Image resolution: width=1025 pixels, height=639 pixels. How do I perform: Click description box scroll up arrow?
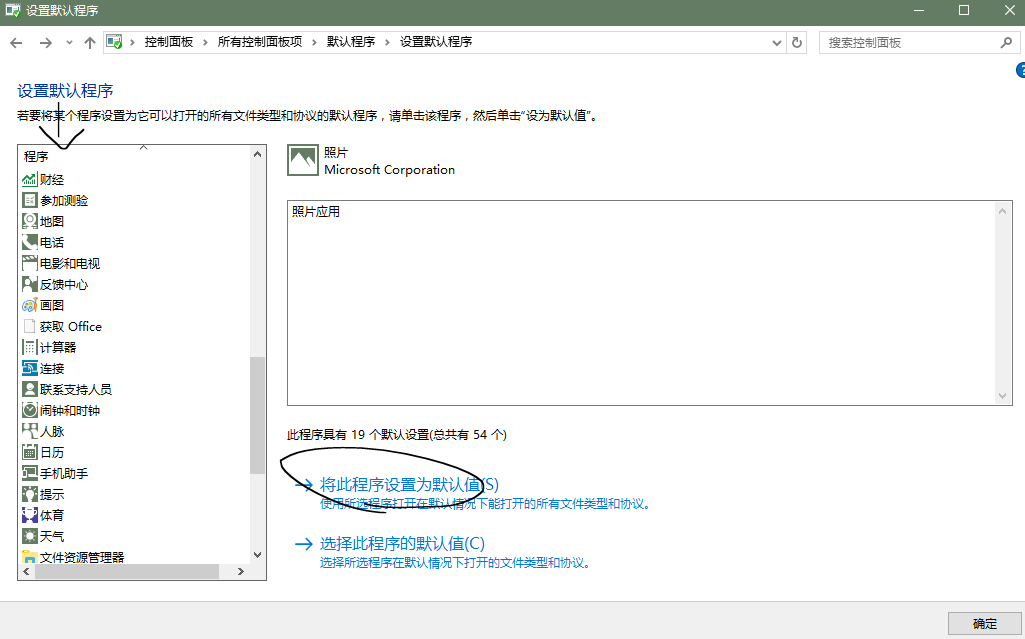pos(1003,211)
